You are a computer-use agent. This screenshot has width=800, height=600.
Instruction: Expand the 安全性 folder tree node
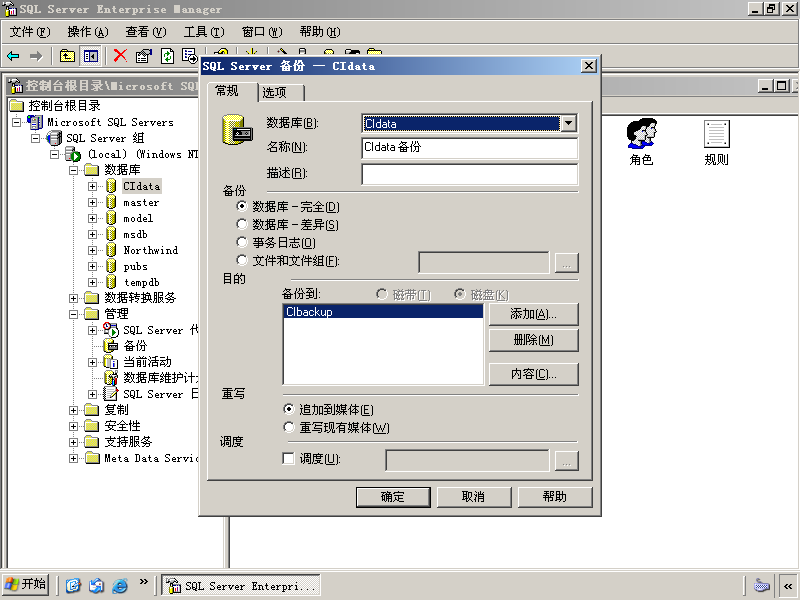73,426
